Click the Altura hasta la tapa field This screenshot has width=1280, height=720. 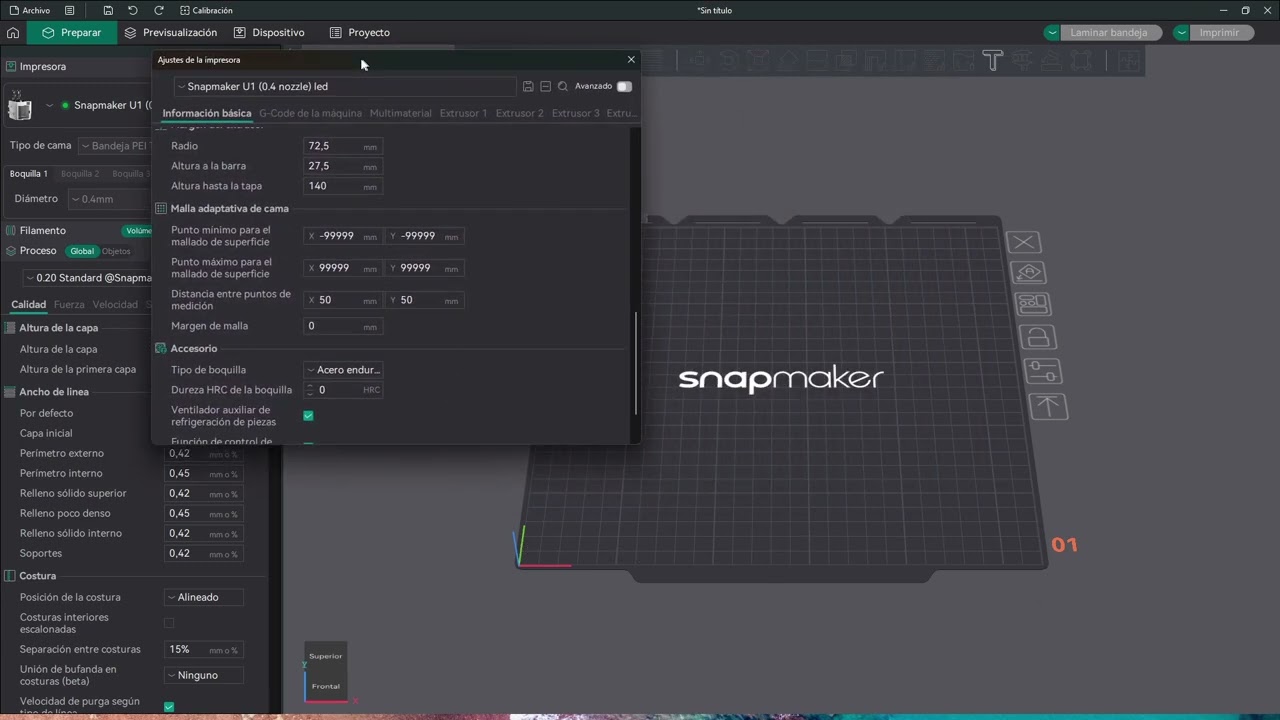[343, 186]
